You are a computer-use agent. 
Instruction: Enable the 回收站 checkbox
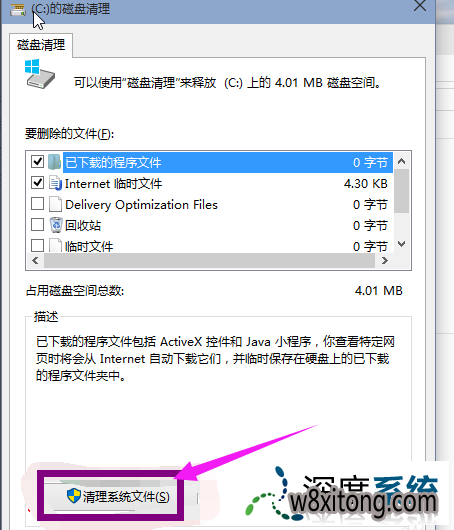pos(38,225)
